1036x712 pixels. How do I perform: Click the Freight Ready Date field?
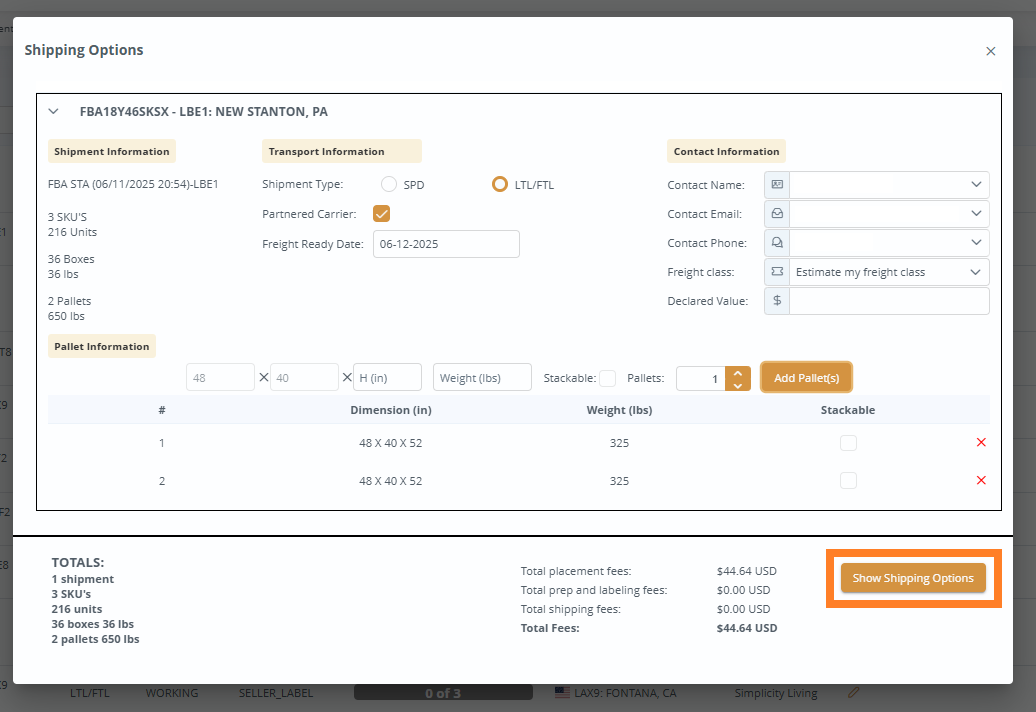(446, 244)
